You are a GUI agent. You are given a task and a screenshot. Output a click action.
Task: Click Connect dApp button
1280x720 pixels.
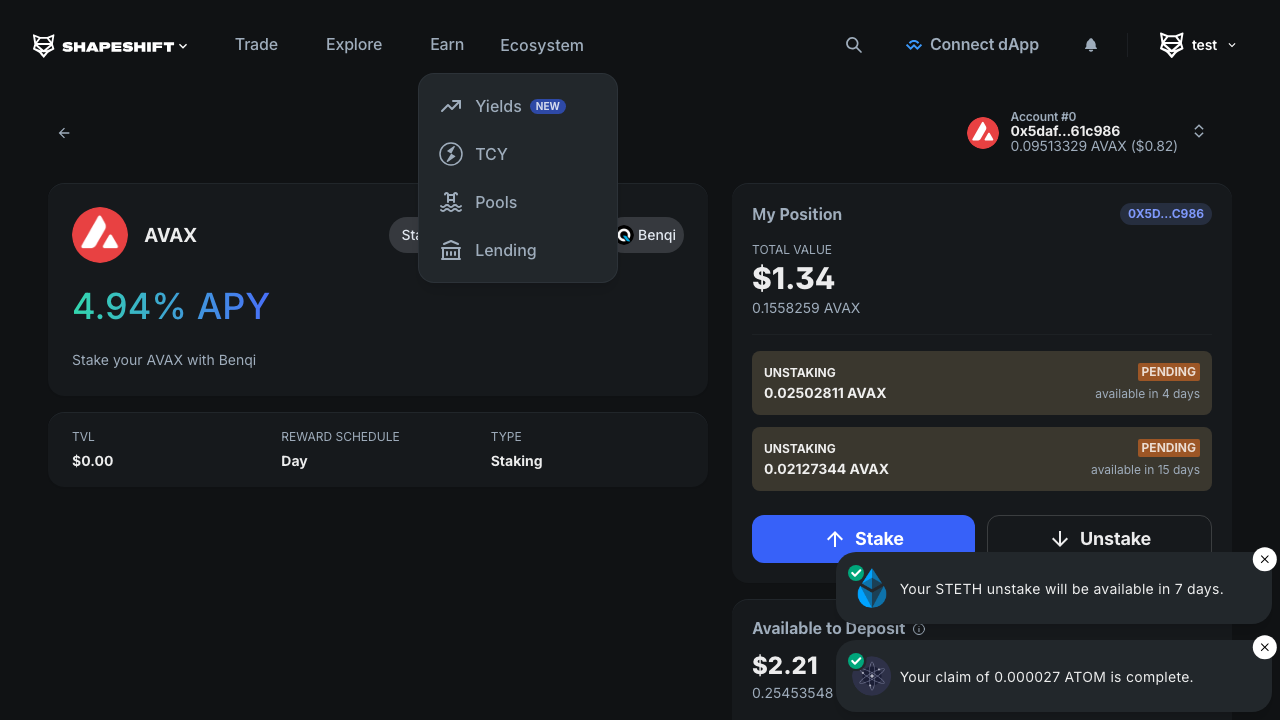coord(972,45)
